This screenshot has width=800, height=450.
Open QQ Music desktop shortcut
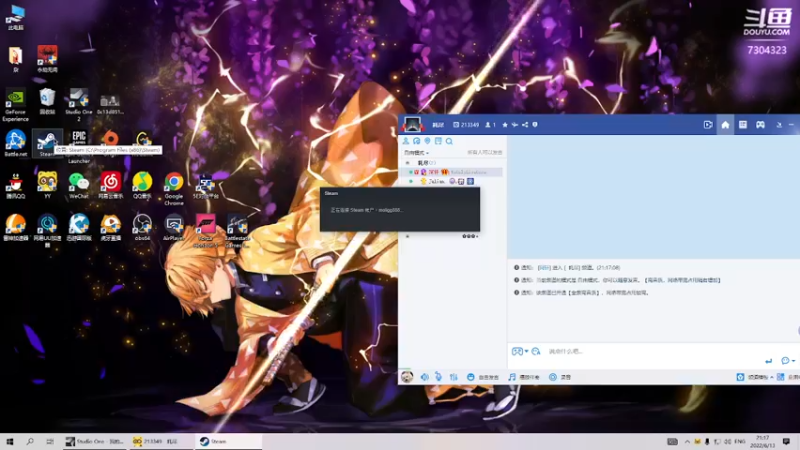pos(142,186)
